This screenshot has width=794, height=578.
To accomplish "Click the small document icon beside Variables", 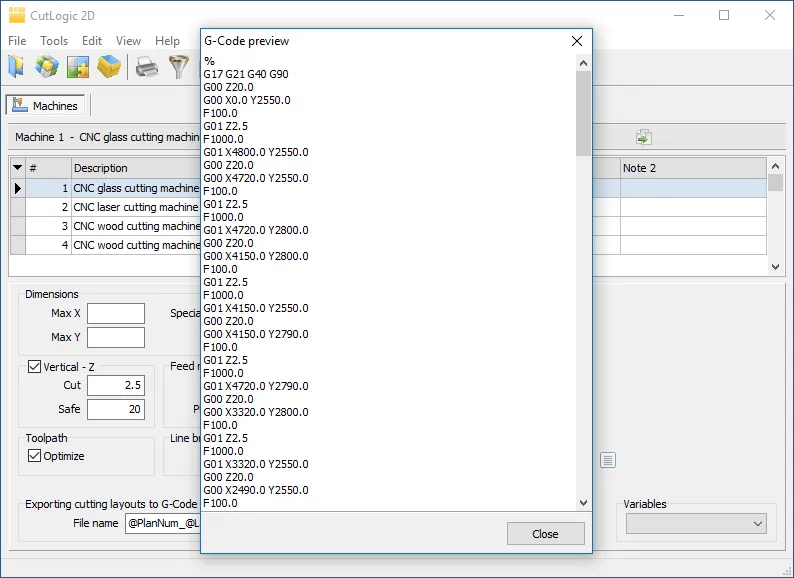I will click(608, 460).
